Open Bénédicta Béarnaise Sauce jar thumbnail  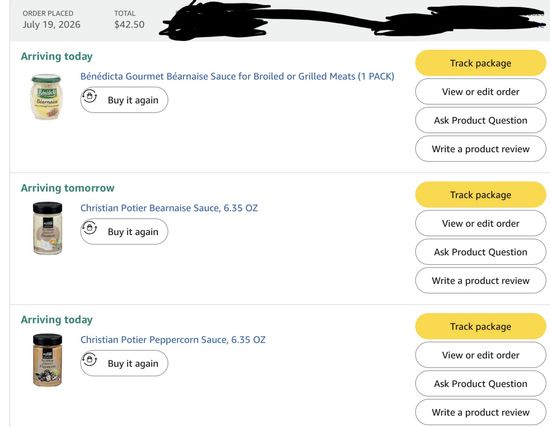[46, 97]
